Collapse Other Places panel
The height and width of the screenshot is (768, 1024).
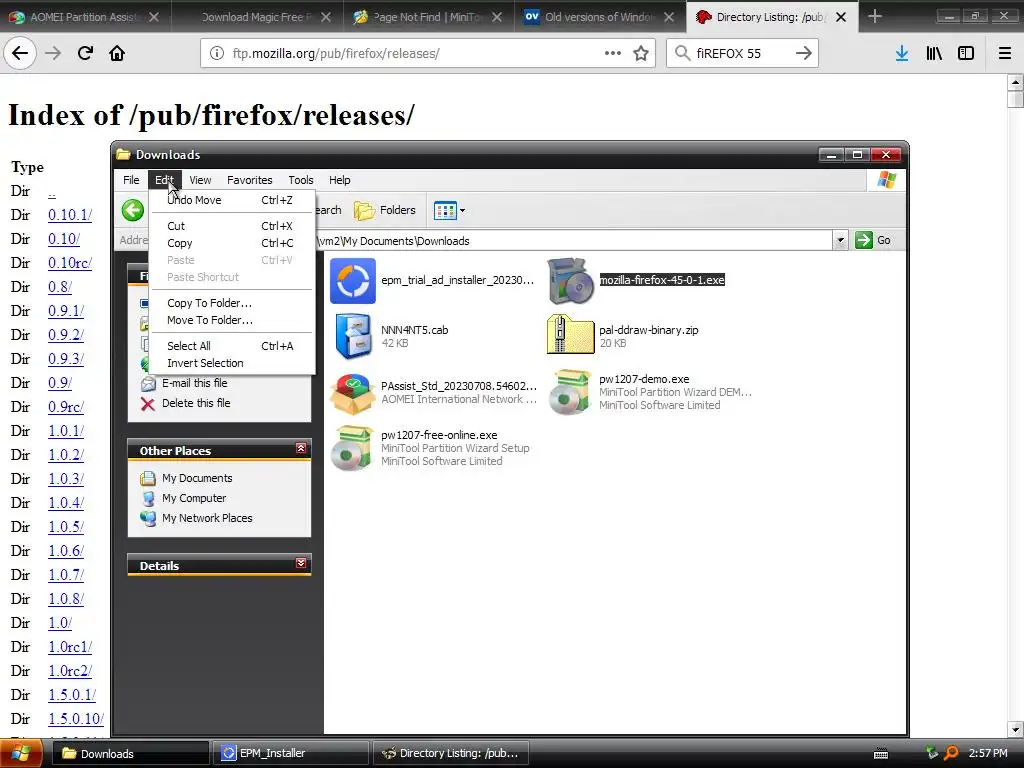coord(301,448)
